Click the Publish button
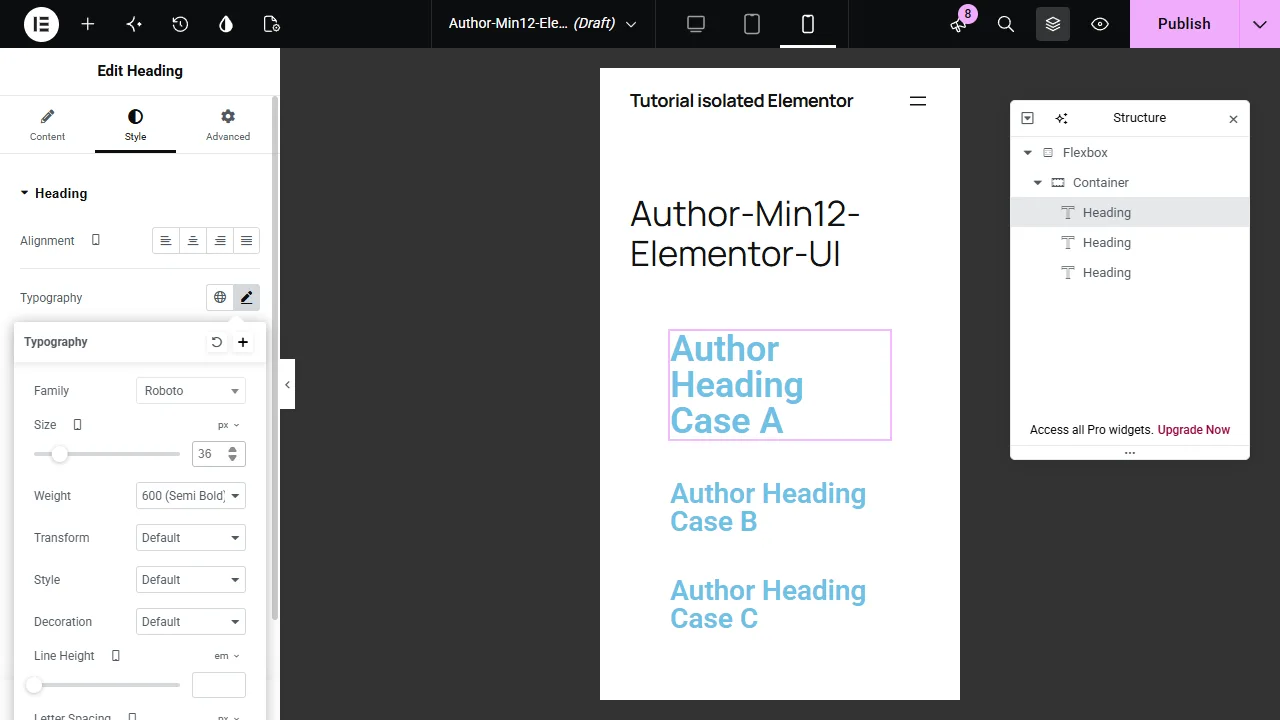The width and height of the screenshot is (1280, 720). pos(1184,24)
